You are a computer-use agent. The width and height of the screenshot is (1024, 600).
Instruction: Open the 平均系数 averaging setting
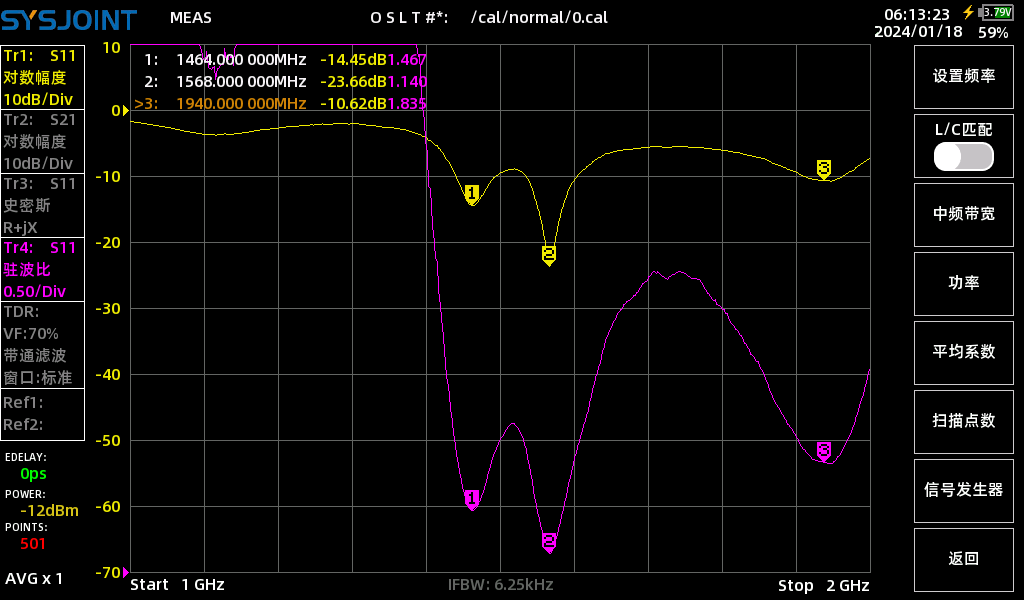963,353
